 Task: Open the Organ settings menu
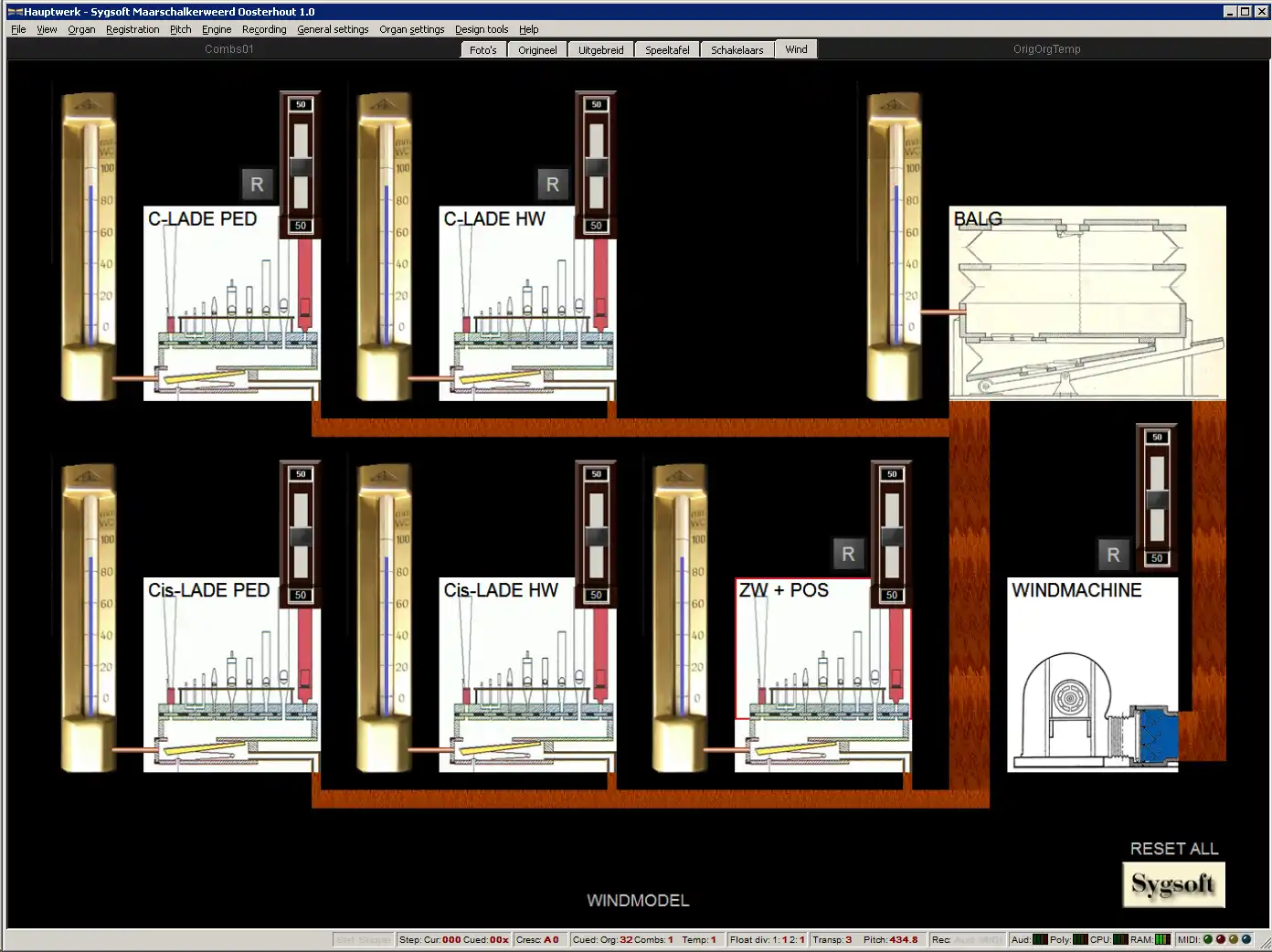coord(411,29)
